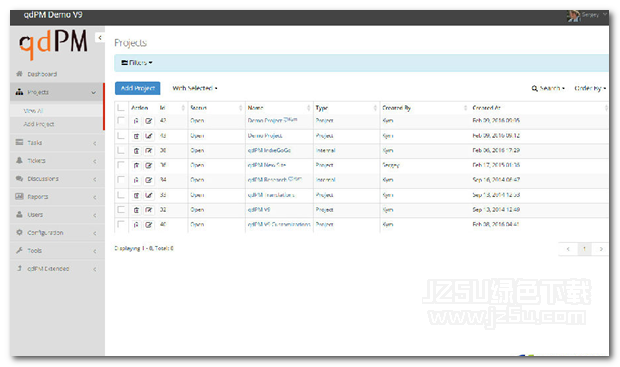
Task: Click the Search magnifier icon
Action: pyautogui.click(x=534, y=88)
